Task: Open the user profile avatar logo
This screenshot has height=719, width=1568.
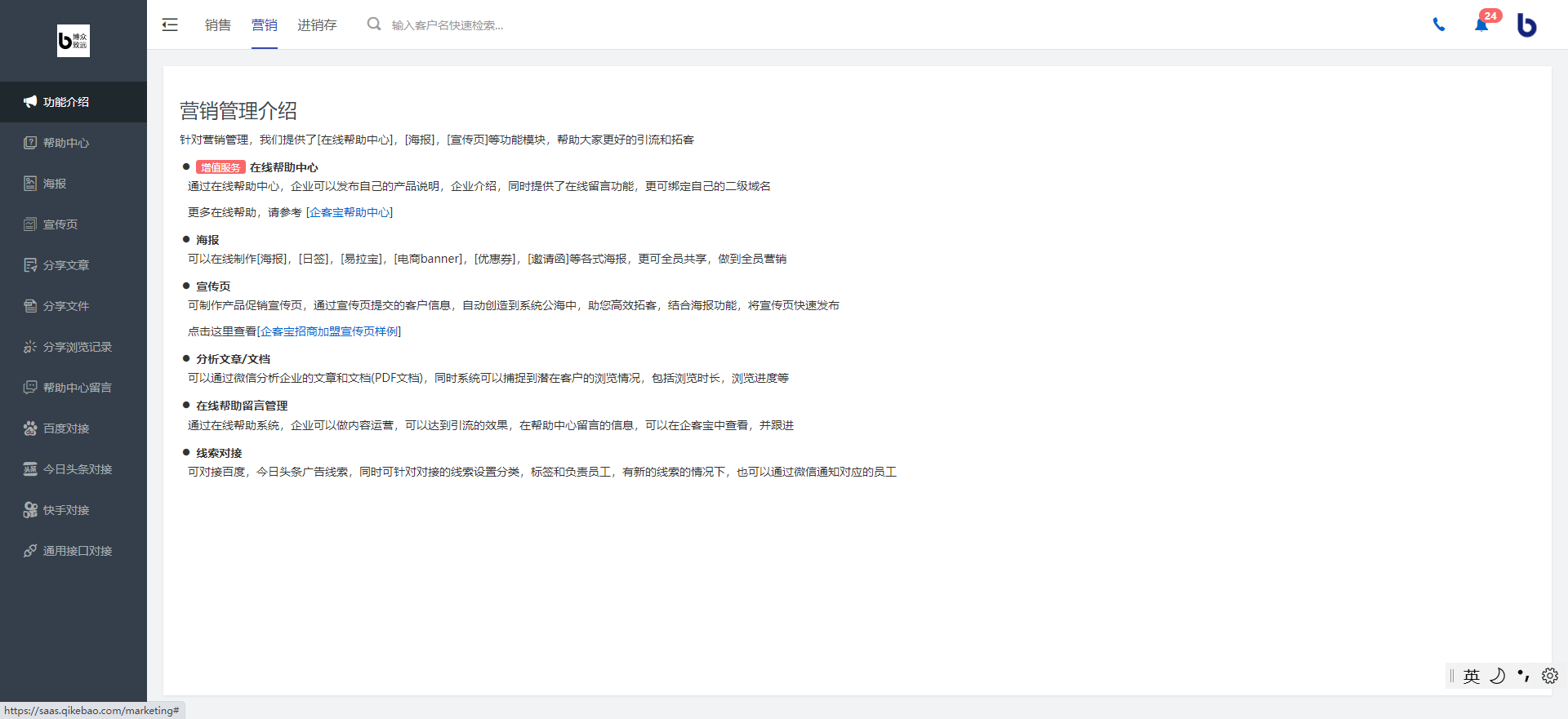Action: pos(1527,24)
